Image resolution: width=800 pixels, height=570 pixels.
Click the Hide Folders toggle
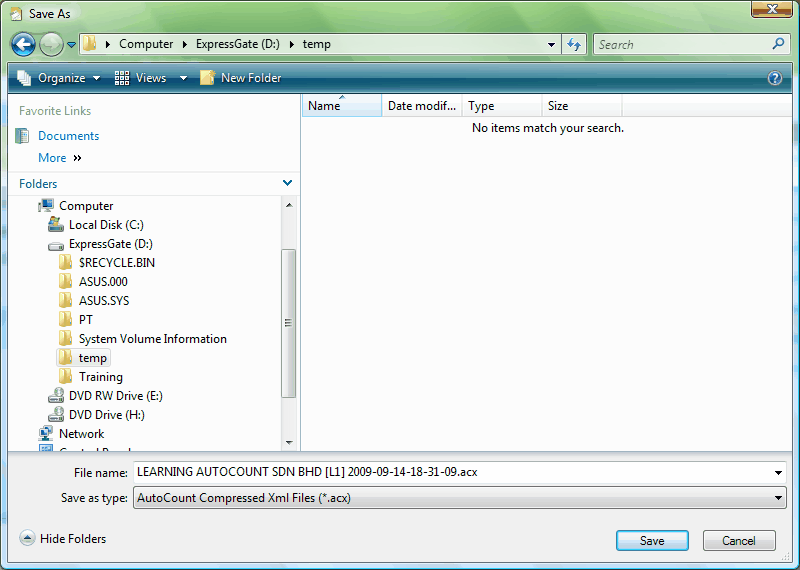[x=63, y=538]
